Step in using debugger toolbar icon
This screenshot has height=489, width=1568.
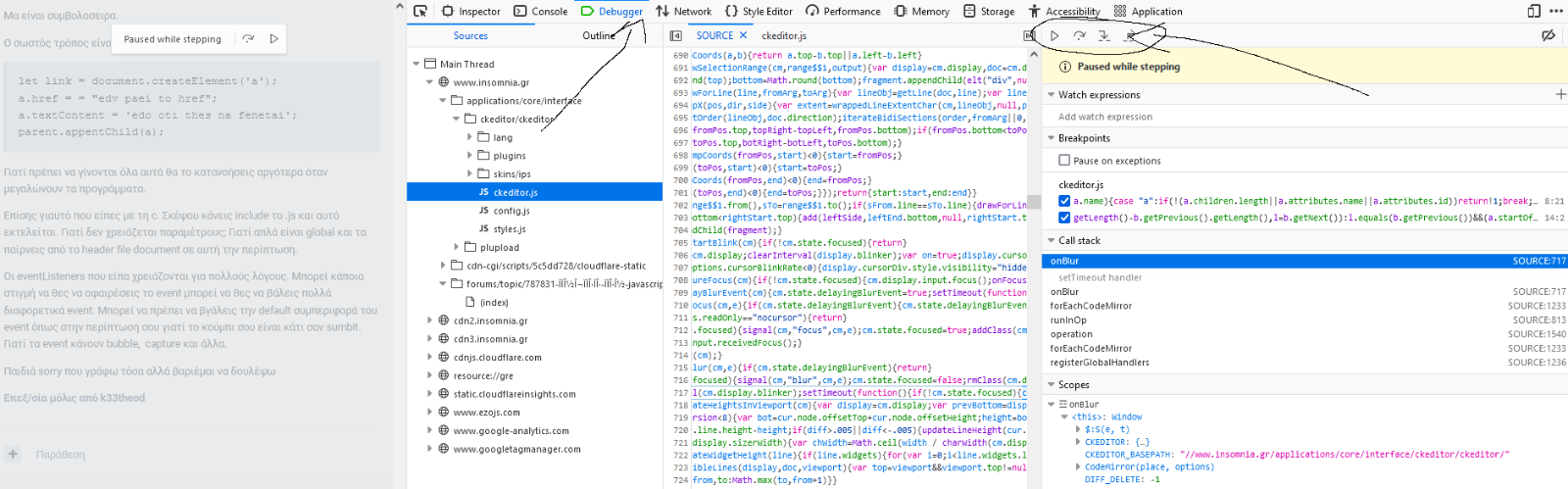1104,35
